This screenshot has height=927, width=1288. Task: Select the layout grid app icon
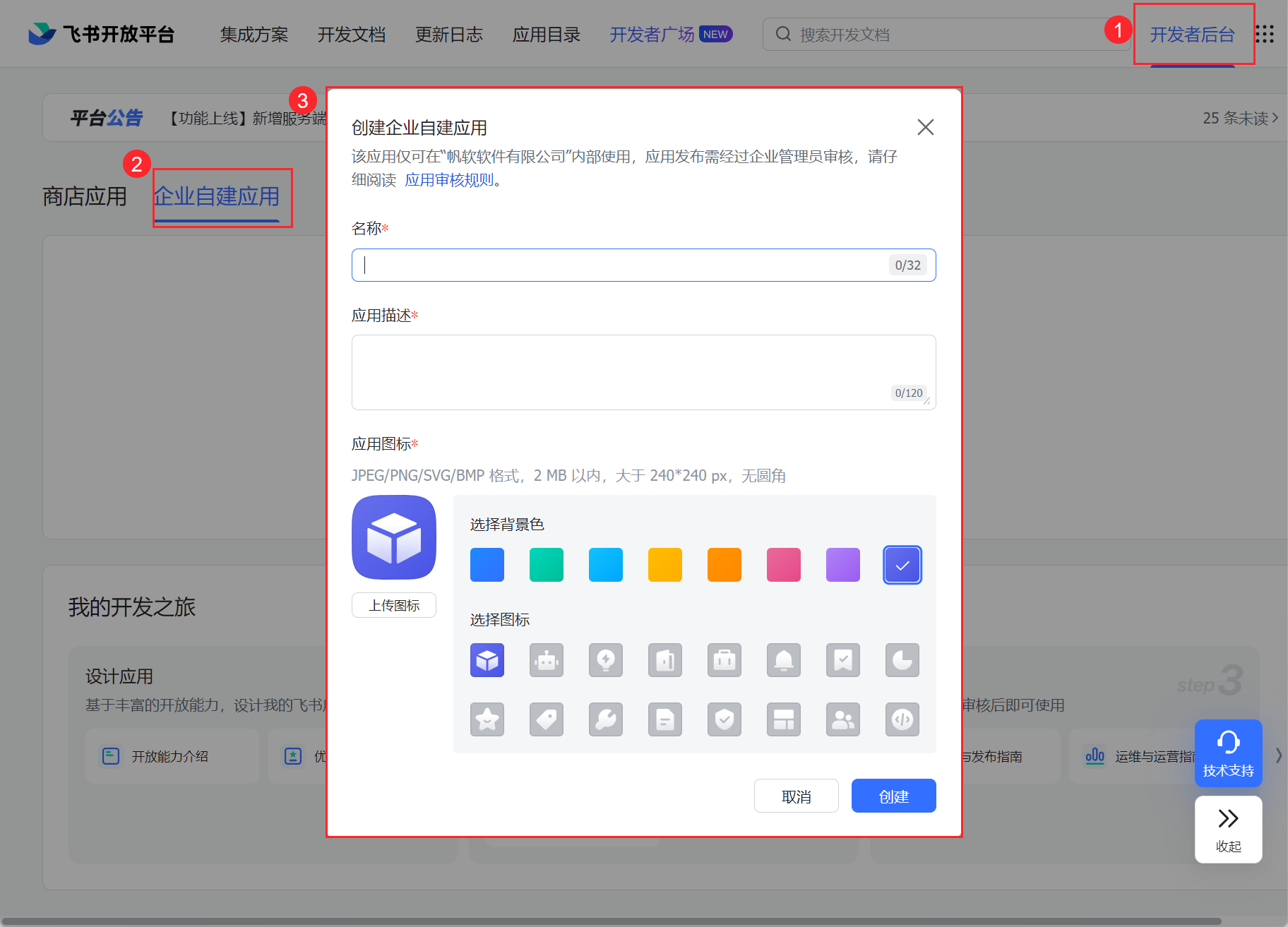click(784, 719)
